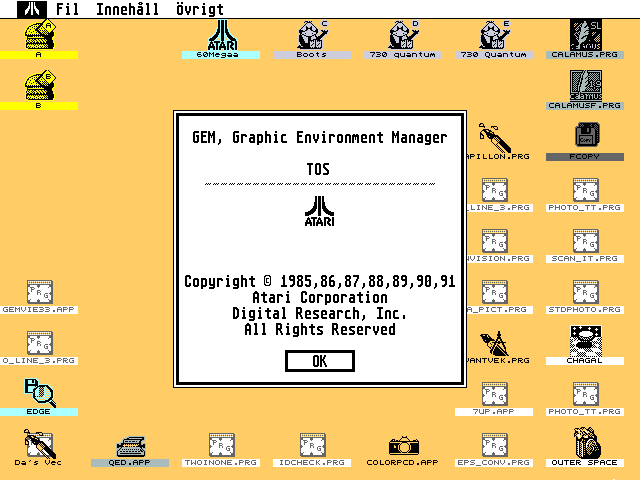
Task: Open the Övrigt menu
Action: [200, 9]
